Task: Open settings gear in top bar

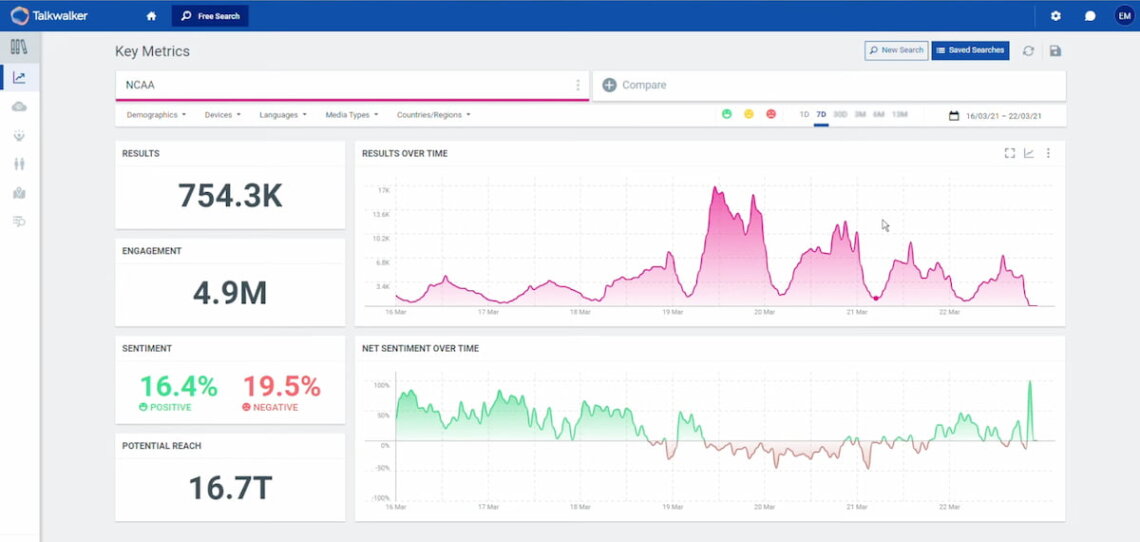Action: 1055,16
